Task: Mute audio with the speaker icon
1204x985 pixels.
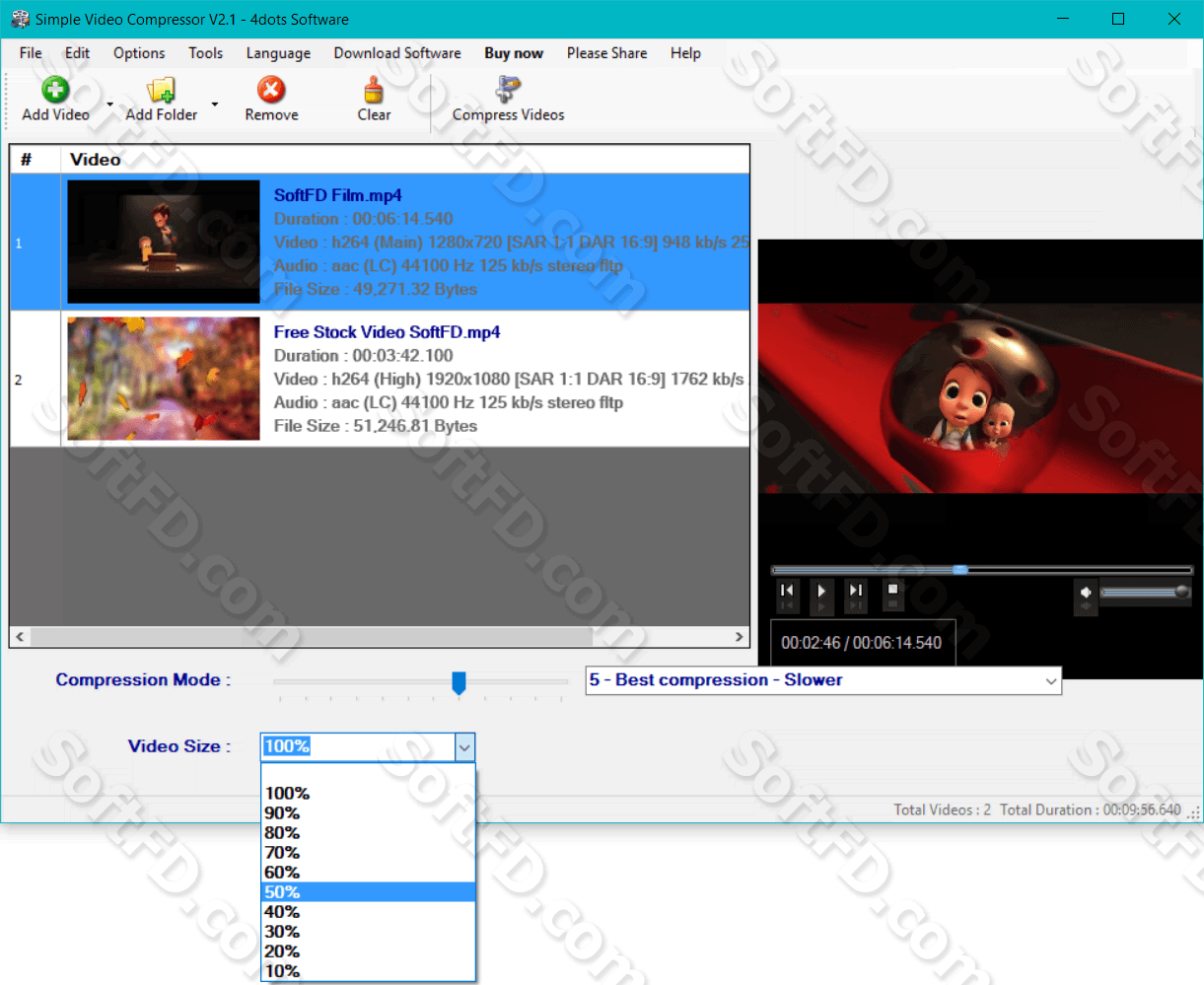Action: [1086, 595]
